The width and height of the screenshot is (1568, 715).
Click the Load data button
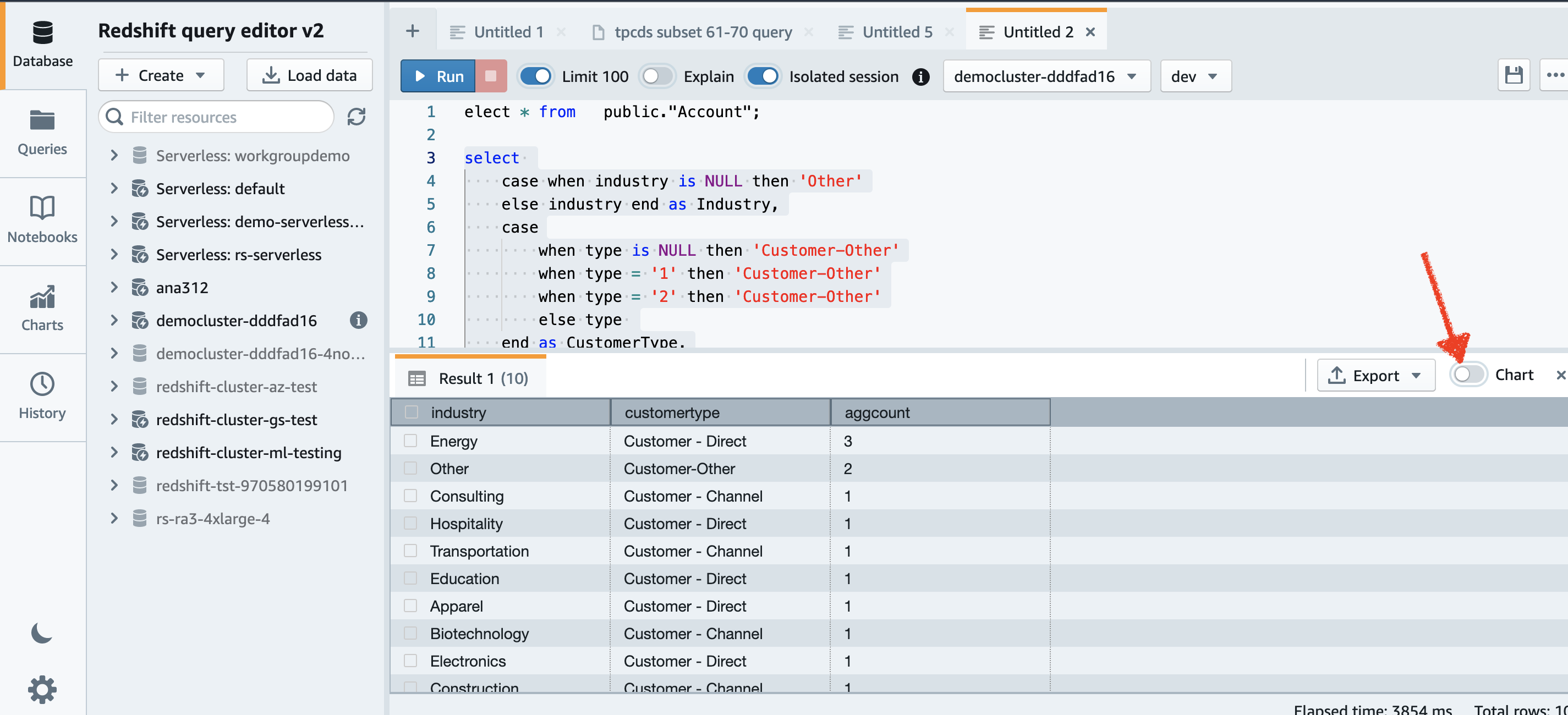(309, 75)
